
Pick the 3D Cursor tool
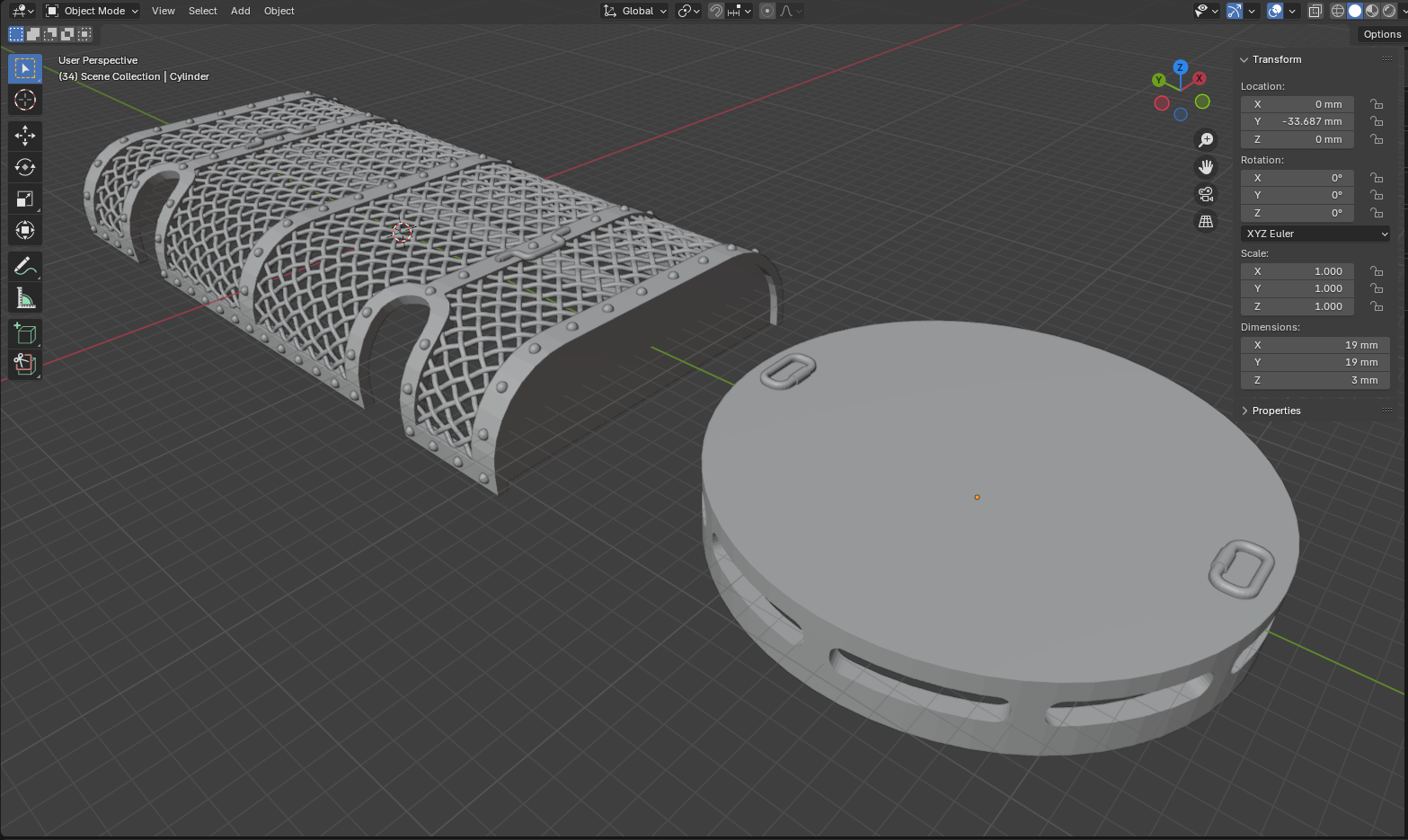click(25, 100)
